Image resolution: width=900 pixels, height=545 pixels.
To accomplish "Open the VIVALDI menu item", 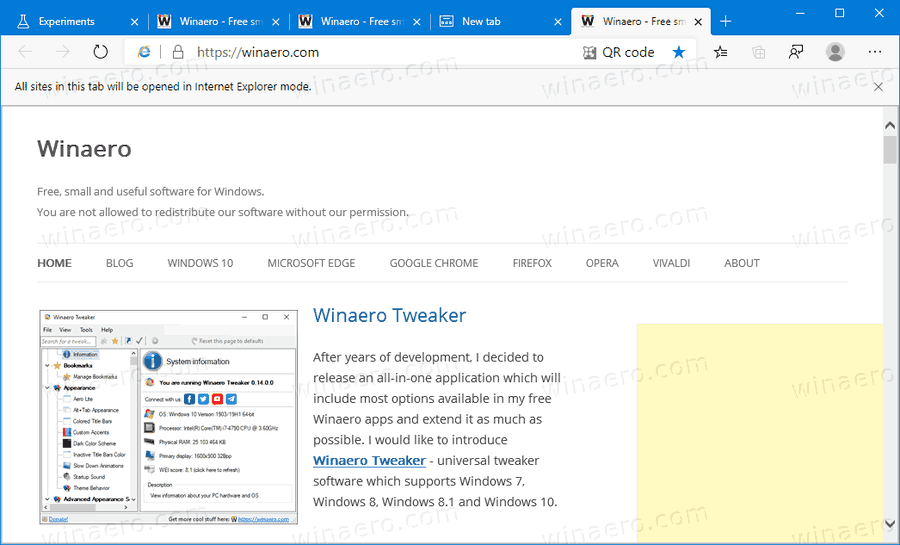I will coord(671,263).
